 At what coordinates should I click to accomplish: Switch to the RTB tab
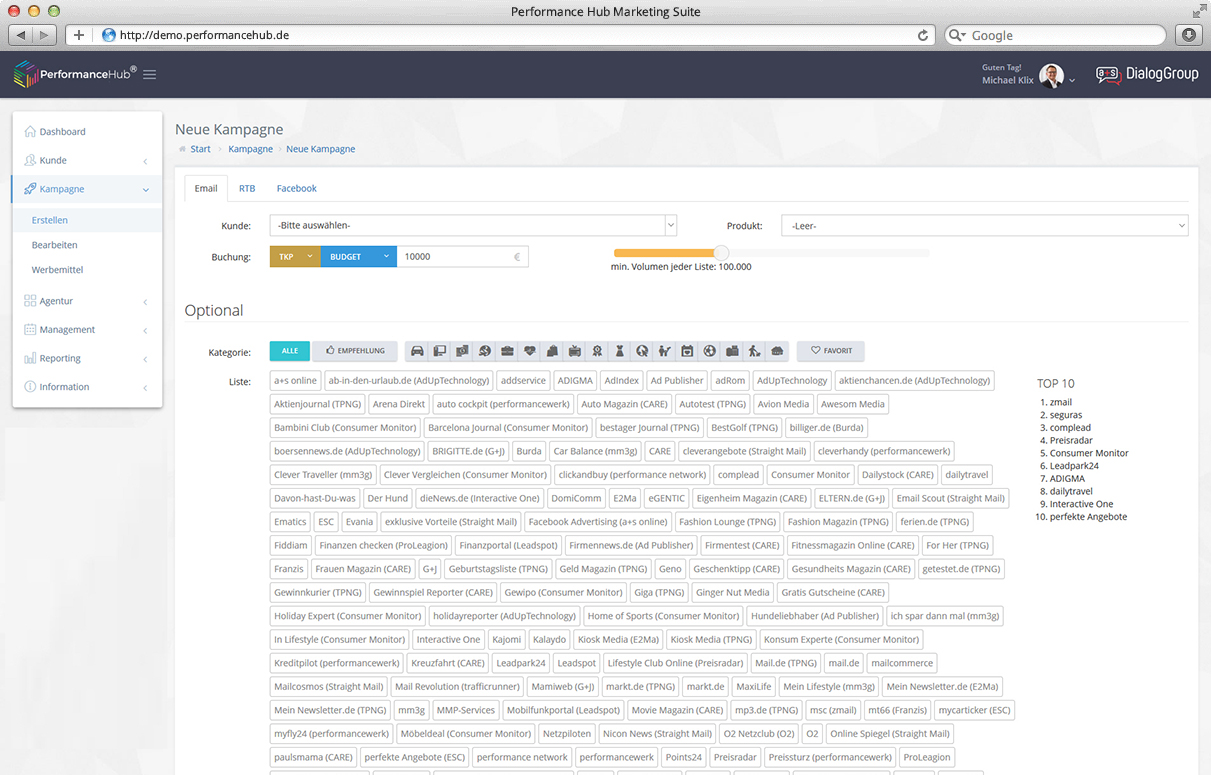click(x=247, y=188)
